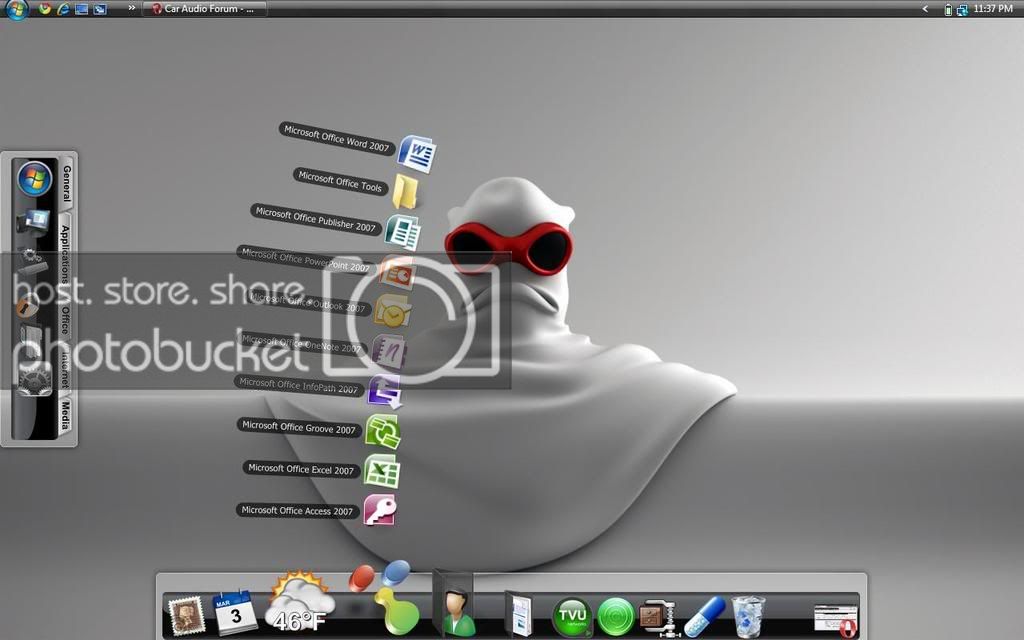Expand the quick launch overflow chevron
Screen dimensions: 1024x640
point(131,8)
